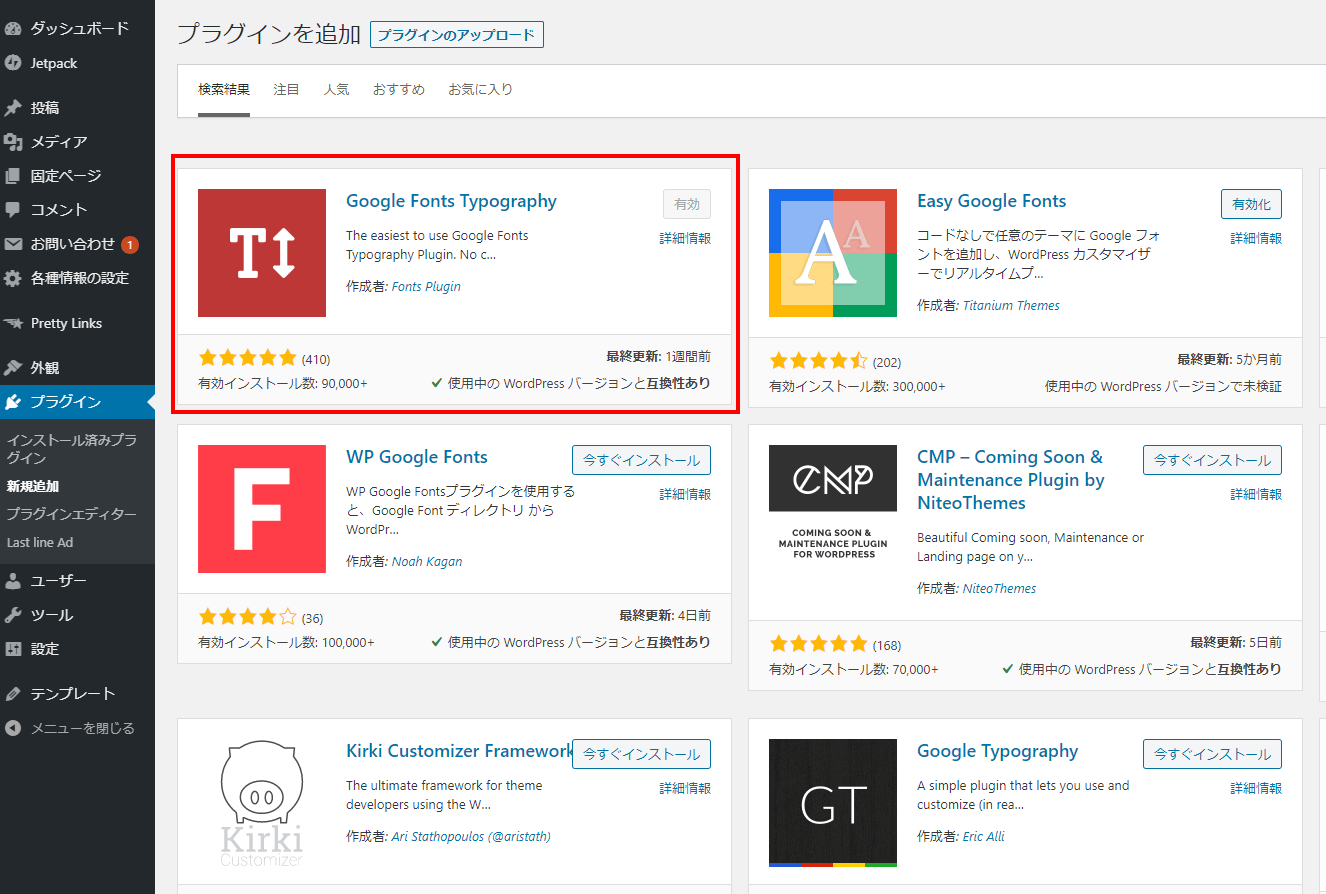Switch to the 検索結果 tab
Viewport: 1326px width, 894px height.
[x=224, y=89]
